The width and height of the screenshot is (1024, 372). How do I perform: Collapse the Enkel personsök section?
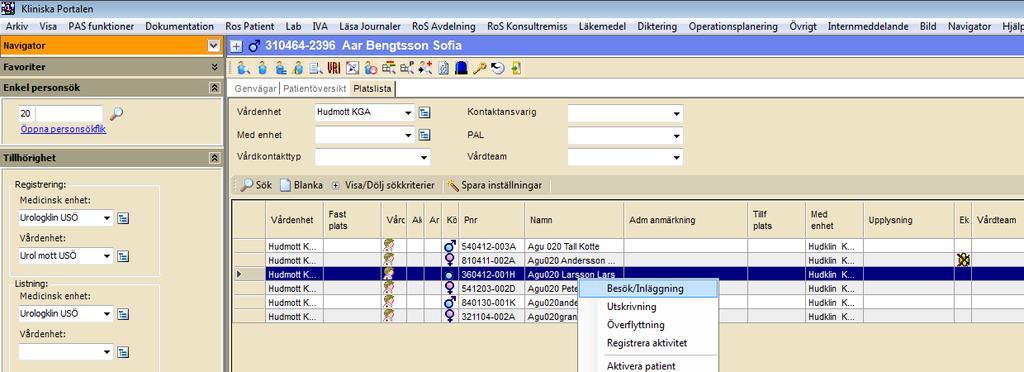214,87
